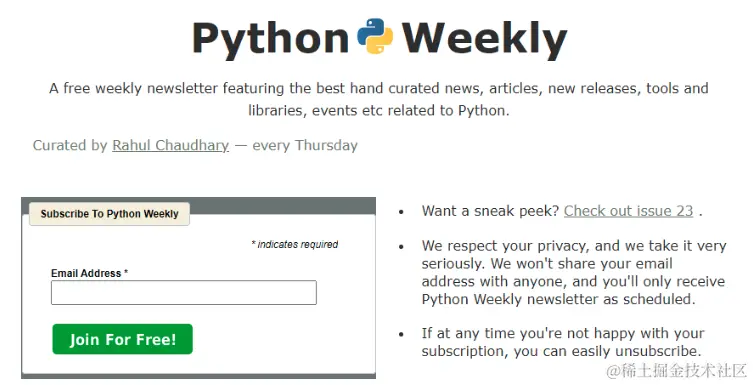
Task: Click the green 'Join For Free!' button
Action: [x=122, y=339]
